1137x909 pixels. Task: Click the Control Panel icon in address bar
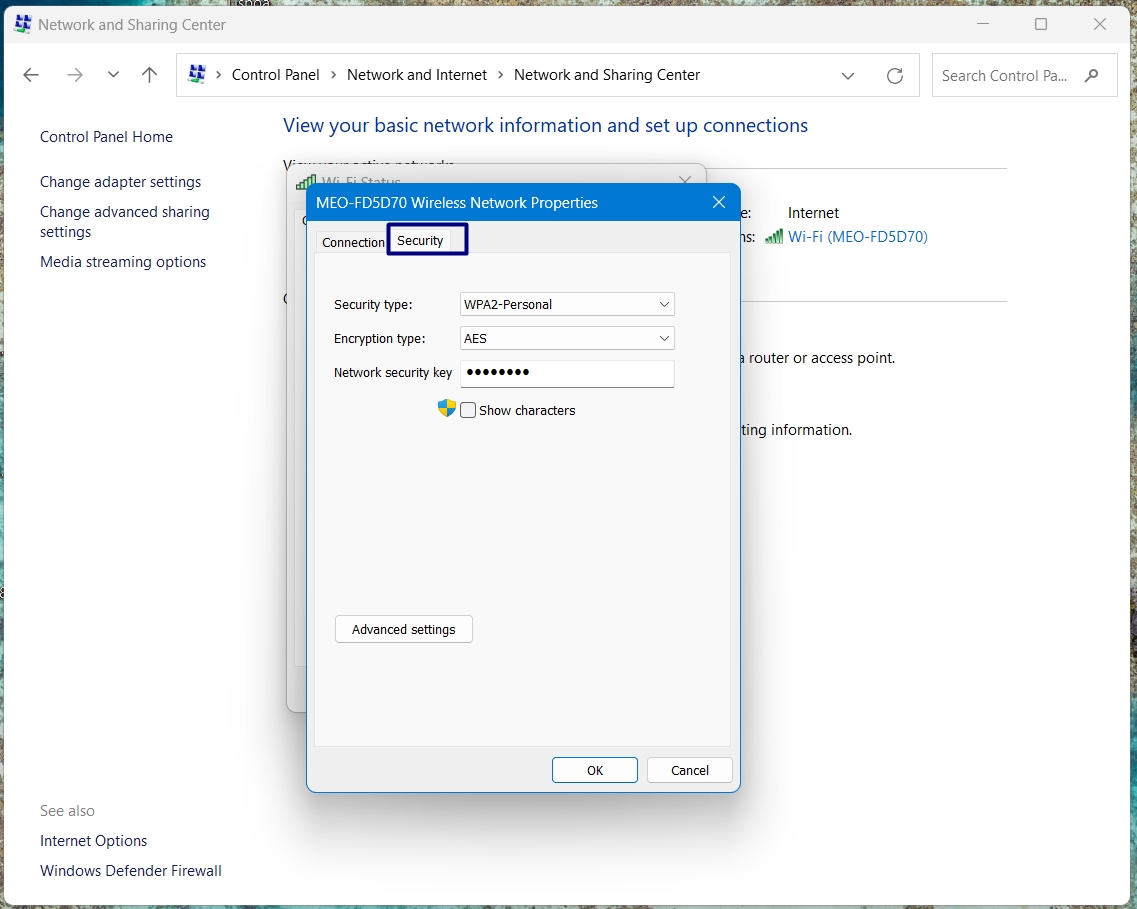(197, 74)
